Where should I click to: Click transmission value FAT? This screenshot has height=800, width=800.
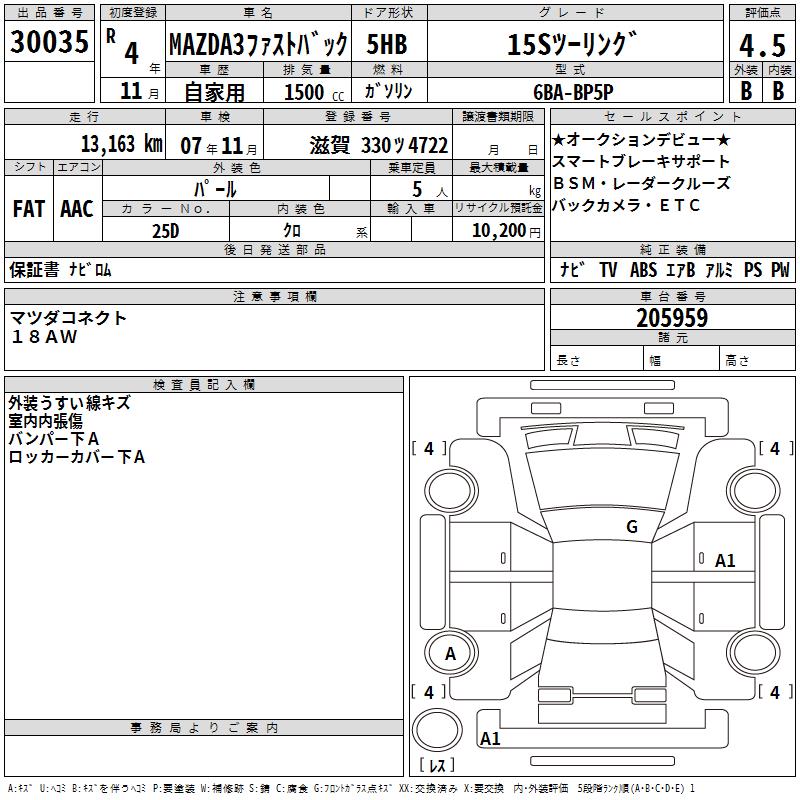pyautogui.click(x=29, y=209)
